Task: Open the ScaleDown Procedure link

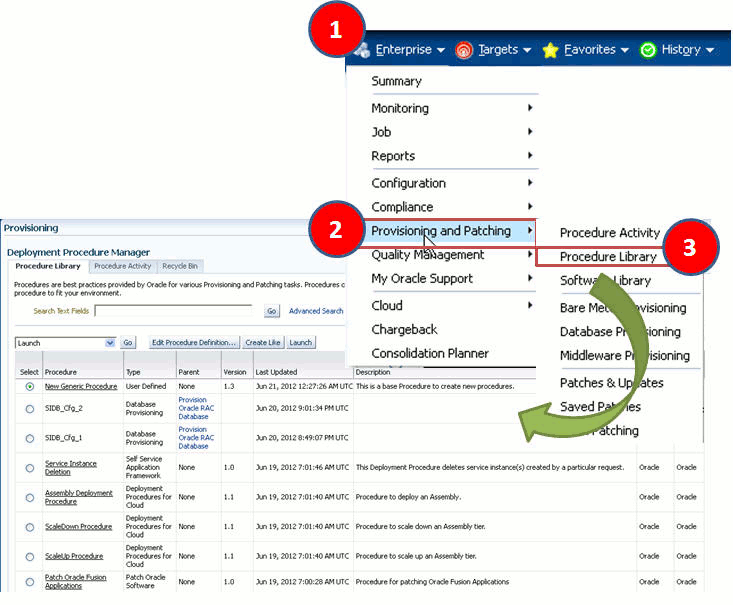Action: [79, 526]
